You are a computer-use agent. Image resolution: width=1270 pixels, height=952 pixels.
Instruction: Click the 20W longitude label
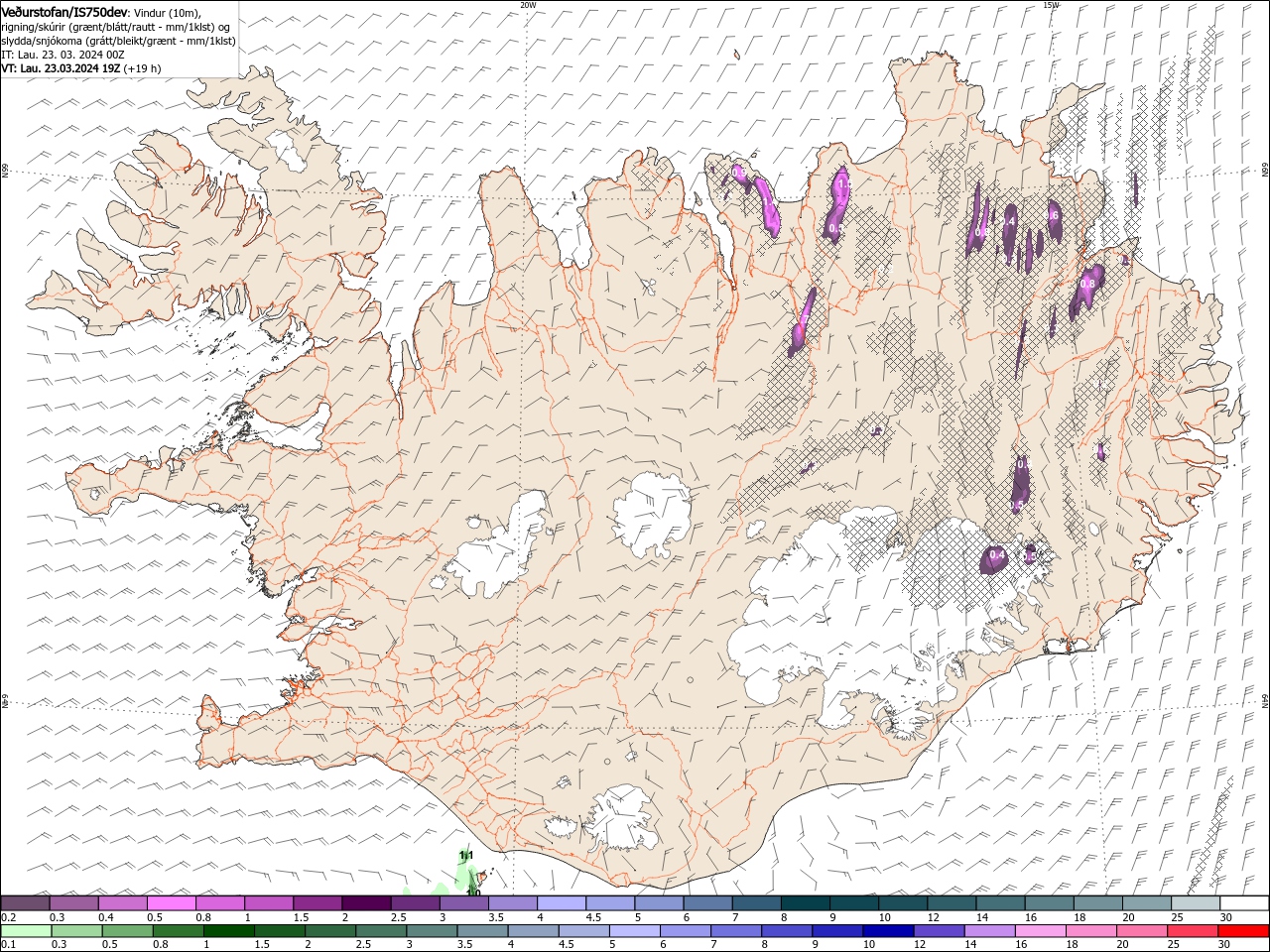click(528, 5)
